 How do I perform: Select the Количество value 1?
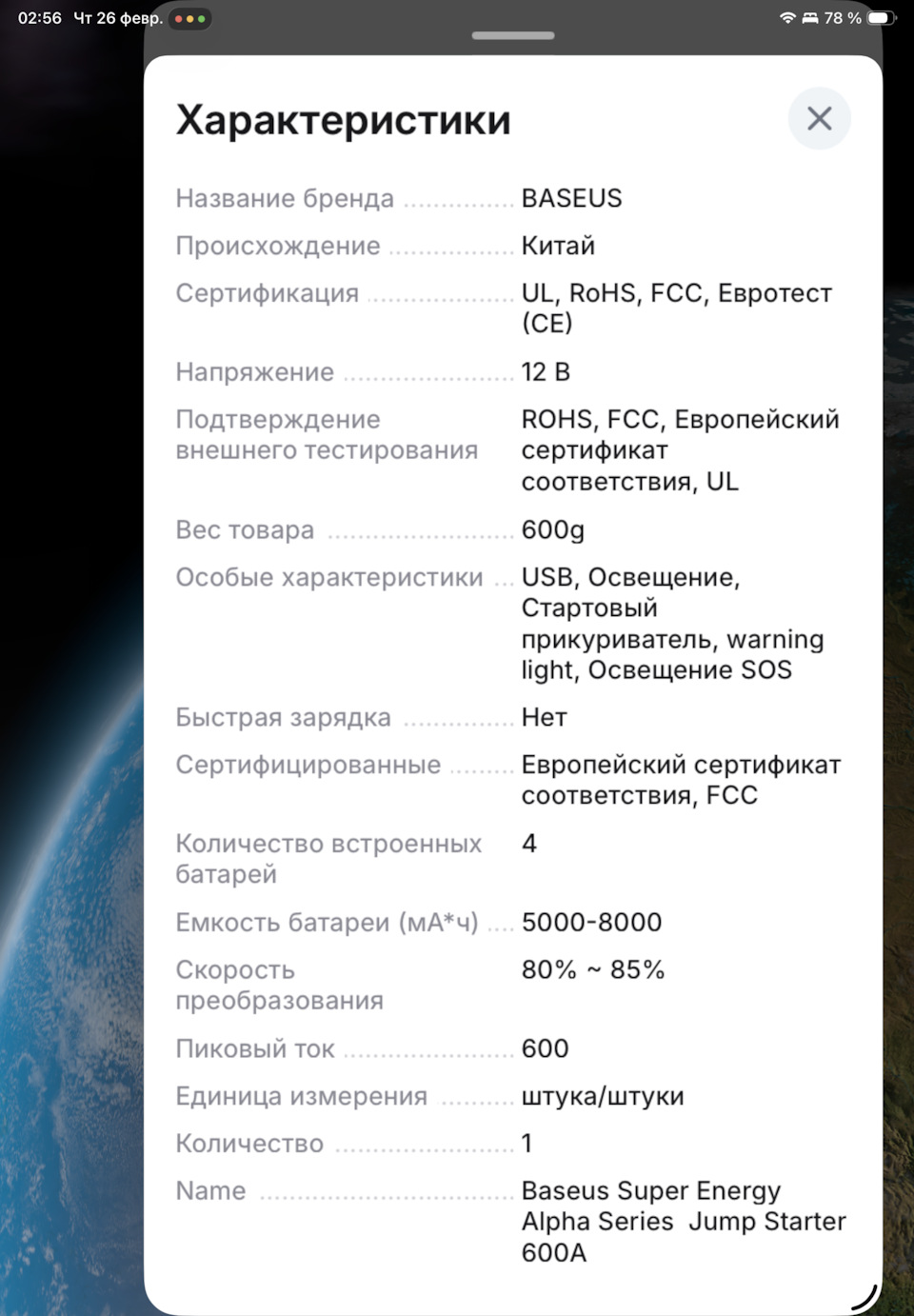tap(527, 1143)
